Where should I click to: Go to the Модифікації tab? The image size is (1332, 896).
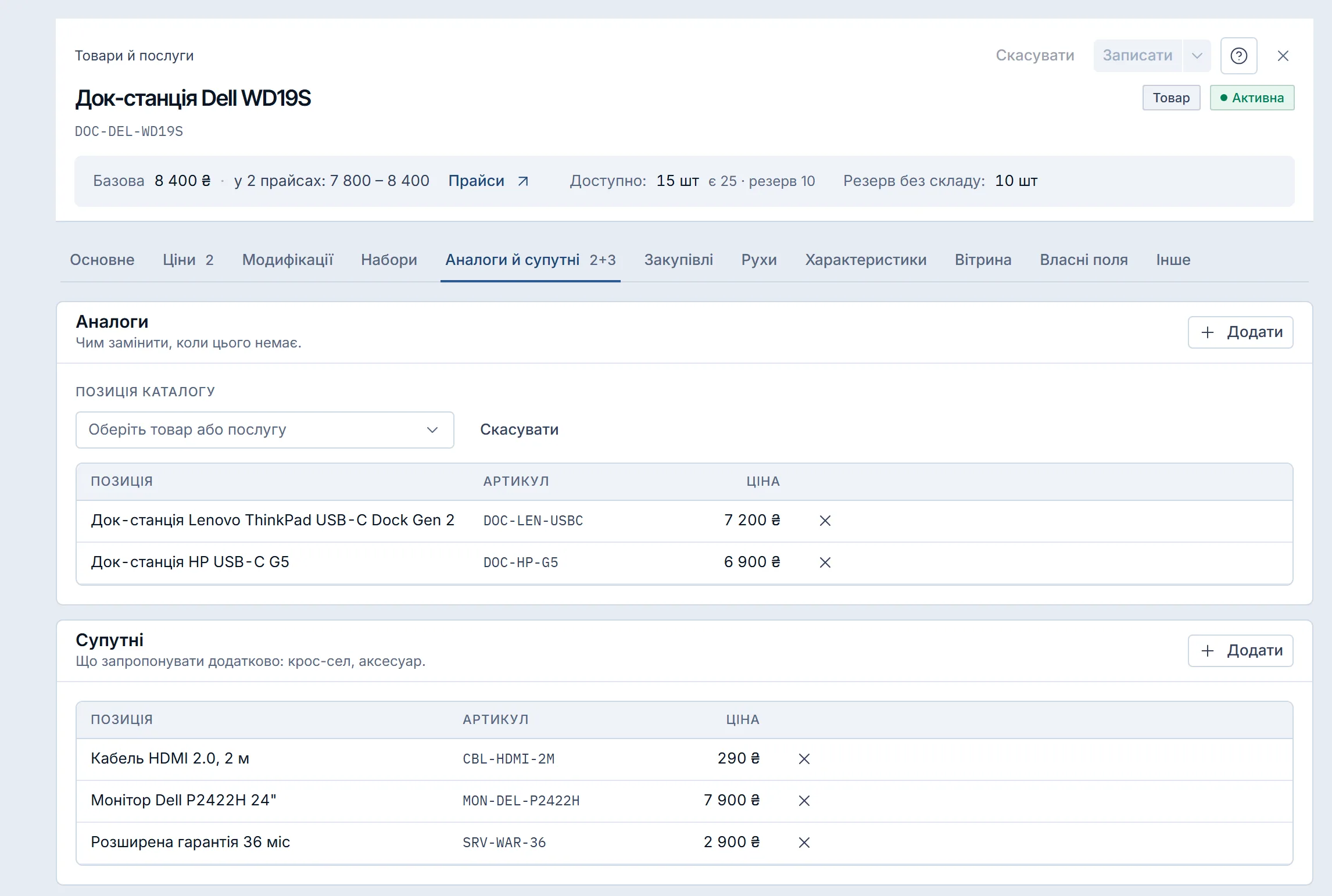[x=288, y=260]
